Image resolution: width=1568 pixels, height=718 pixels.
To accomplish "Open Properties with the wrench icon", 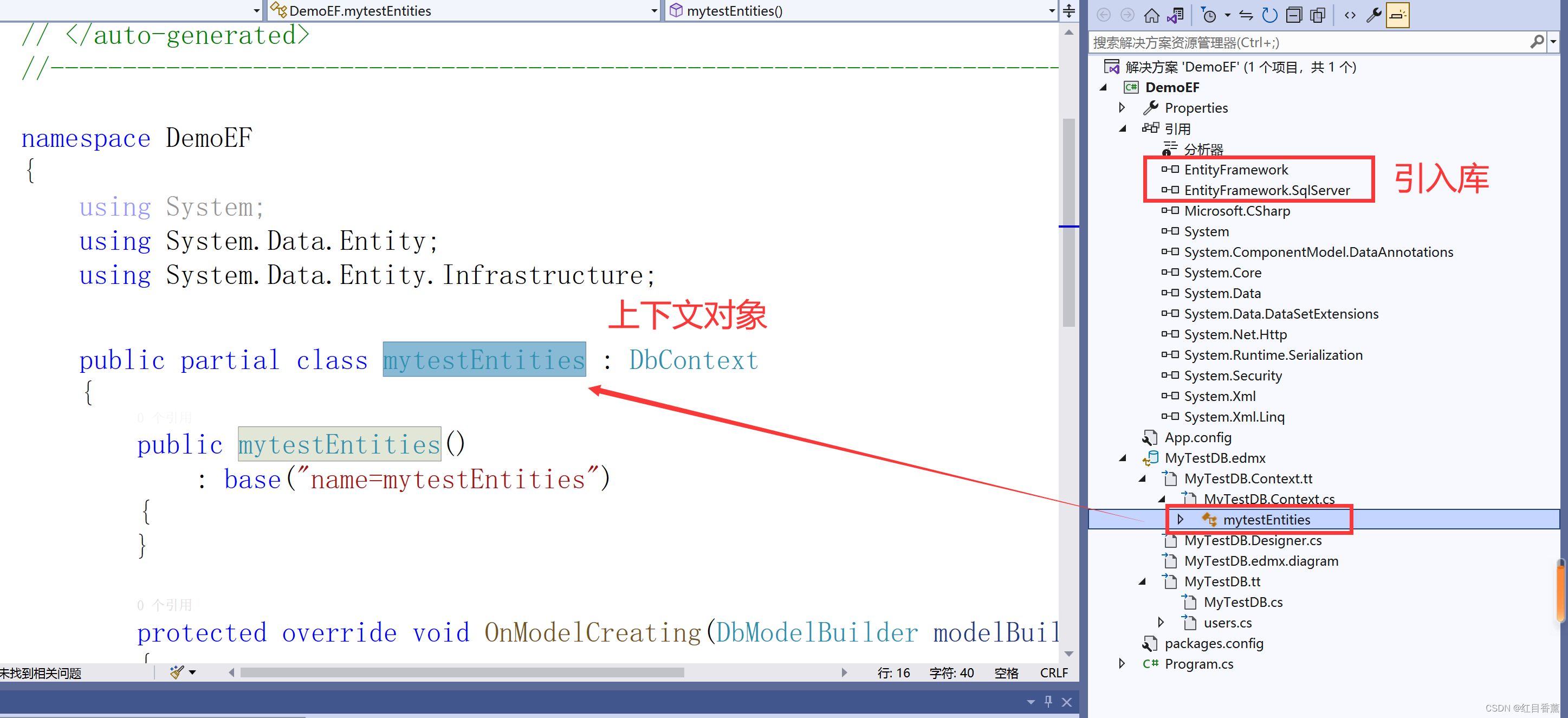I will (1374, 15).
